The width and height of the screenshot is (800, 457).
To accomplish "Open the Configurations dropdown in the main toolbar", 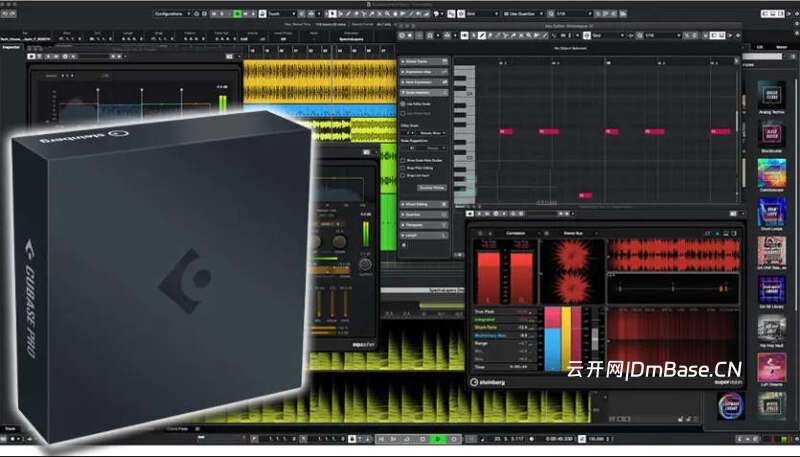I will point(172,14).
